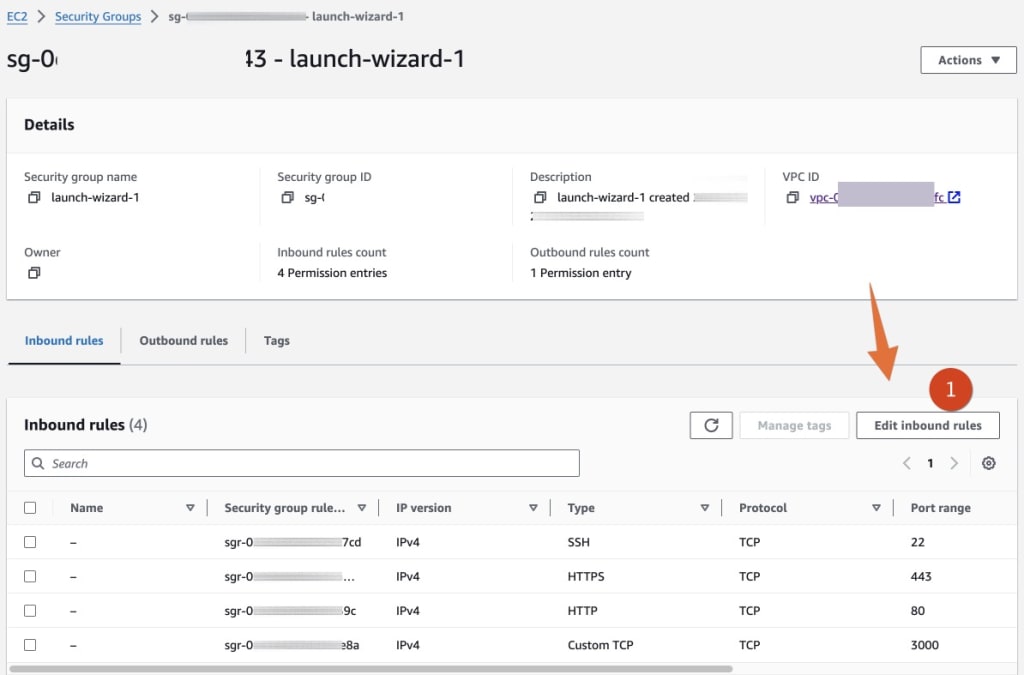The height and width of the screenshot is (675, 1024).
Task: Click Edit inbound rules button
Action: [927, 426]
